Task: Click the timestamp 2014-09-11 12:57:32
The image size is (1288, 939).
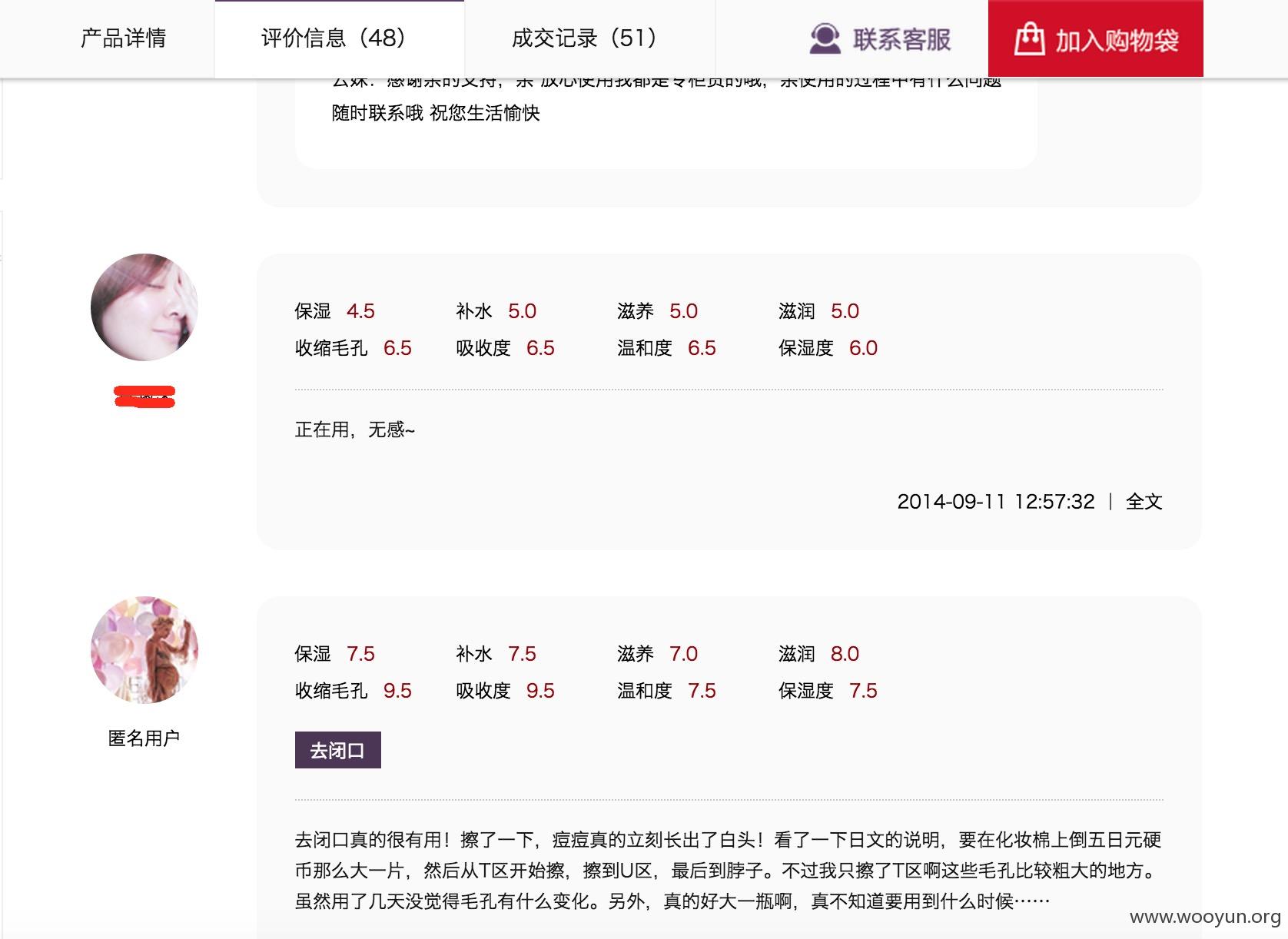Action: [x=996, y=502]
